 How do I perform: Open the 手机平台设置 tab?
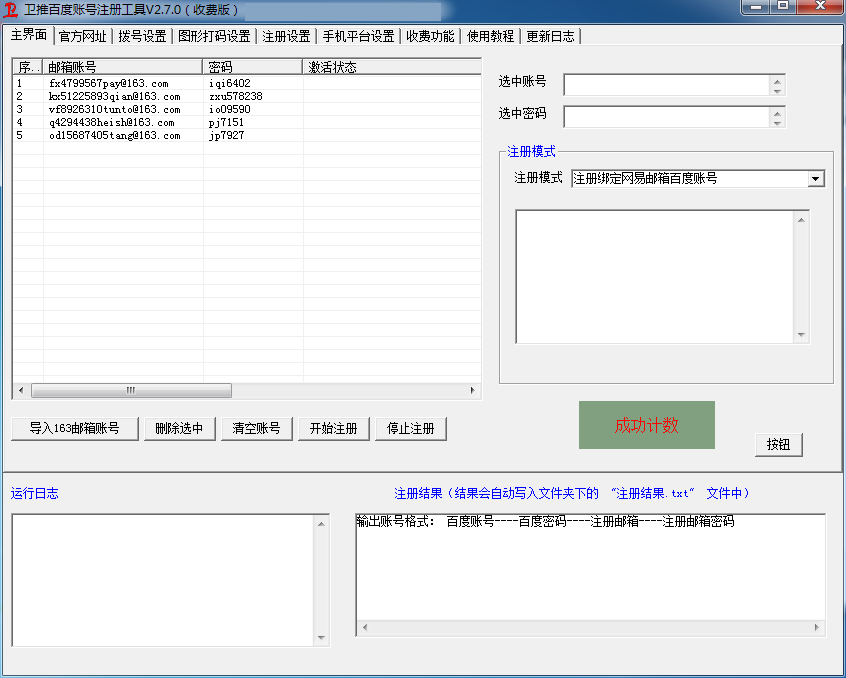coord(358,36)
